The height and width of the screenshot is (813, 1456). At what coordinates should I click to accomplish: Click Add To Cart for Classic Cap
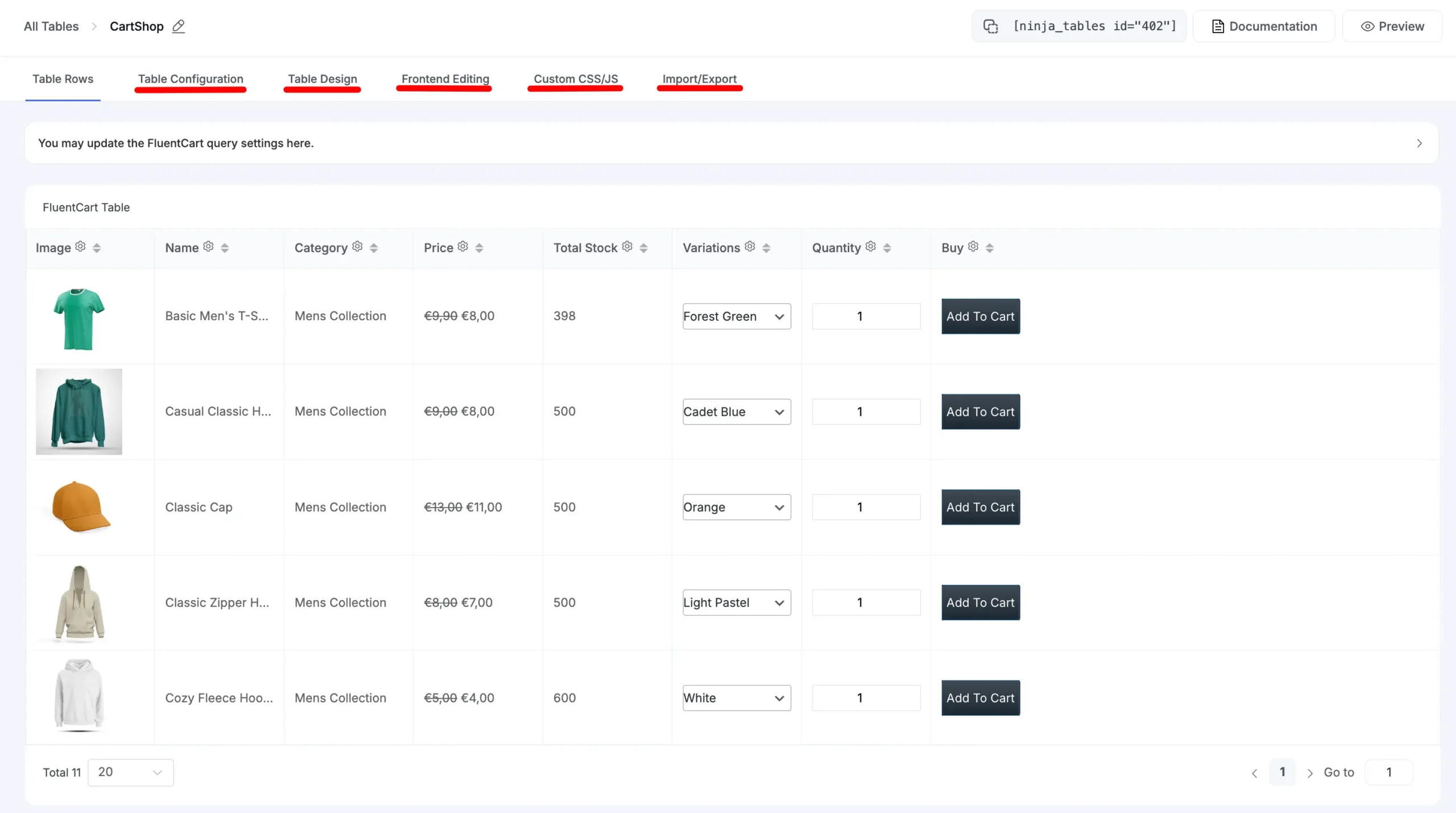(979, 507)
